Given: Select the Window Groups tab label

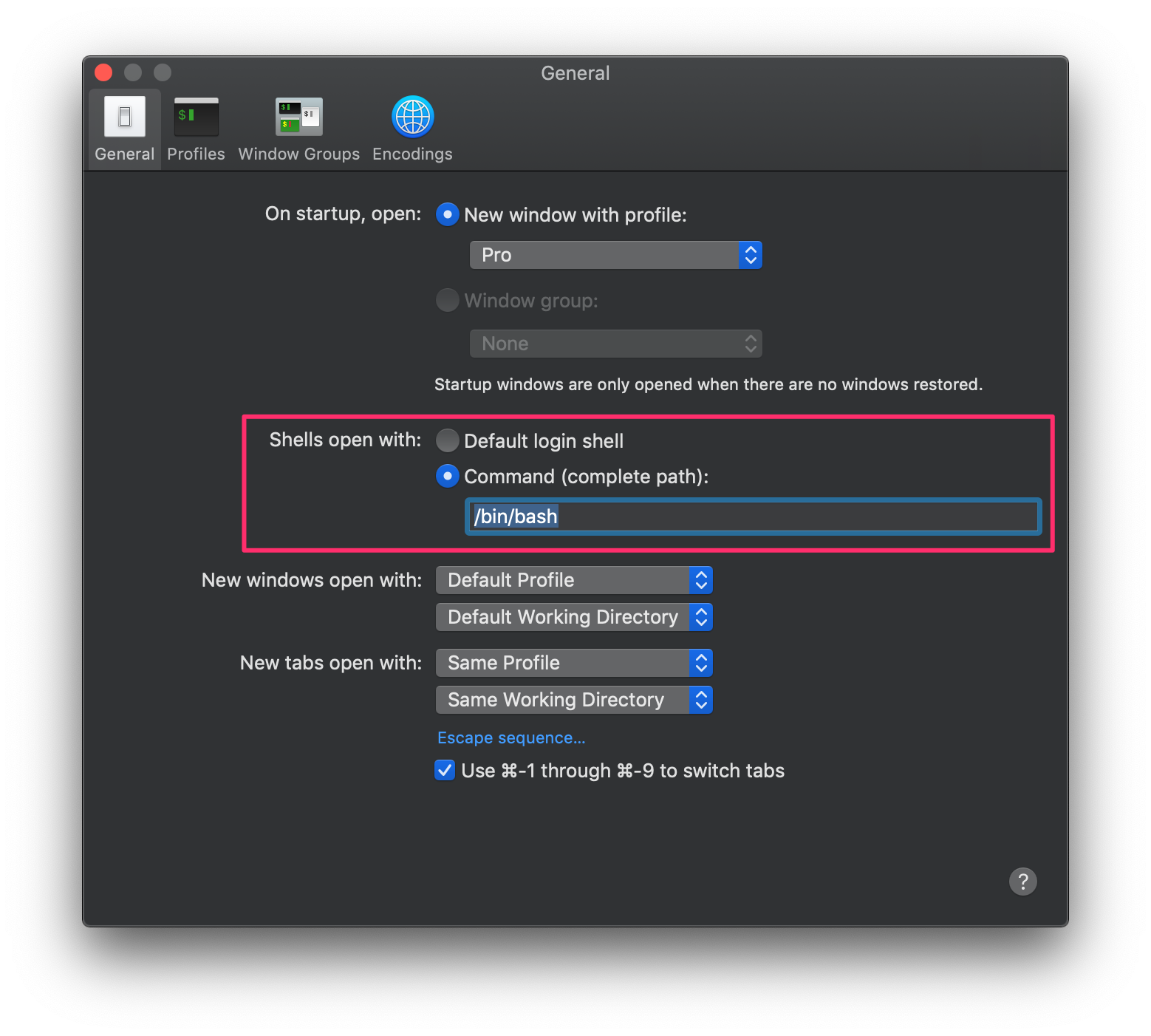Looking at the screenshot, I should point(298,154).
